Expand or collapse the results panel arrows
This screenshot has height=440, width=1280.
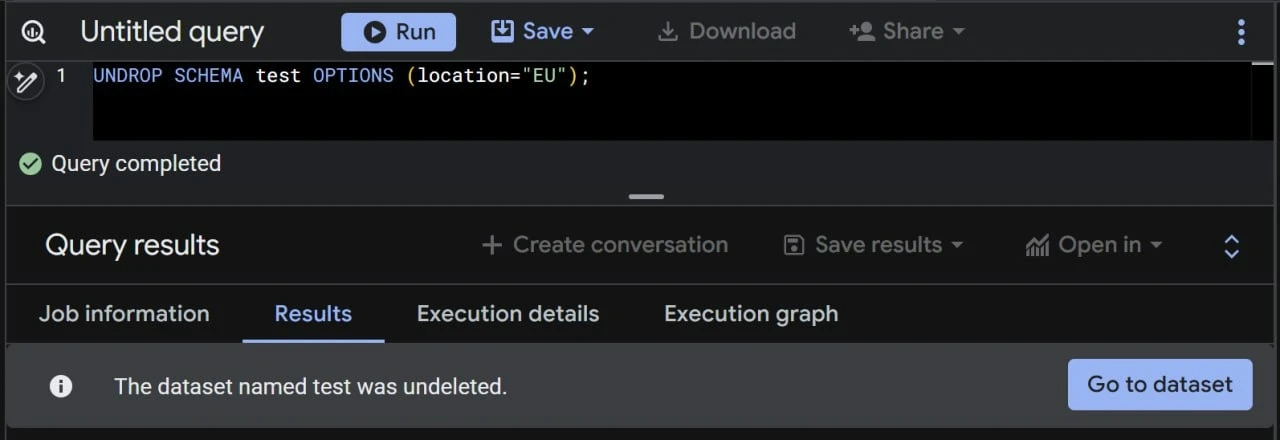tap(1232, 246)
